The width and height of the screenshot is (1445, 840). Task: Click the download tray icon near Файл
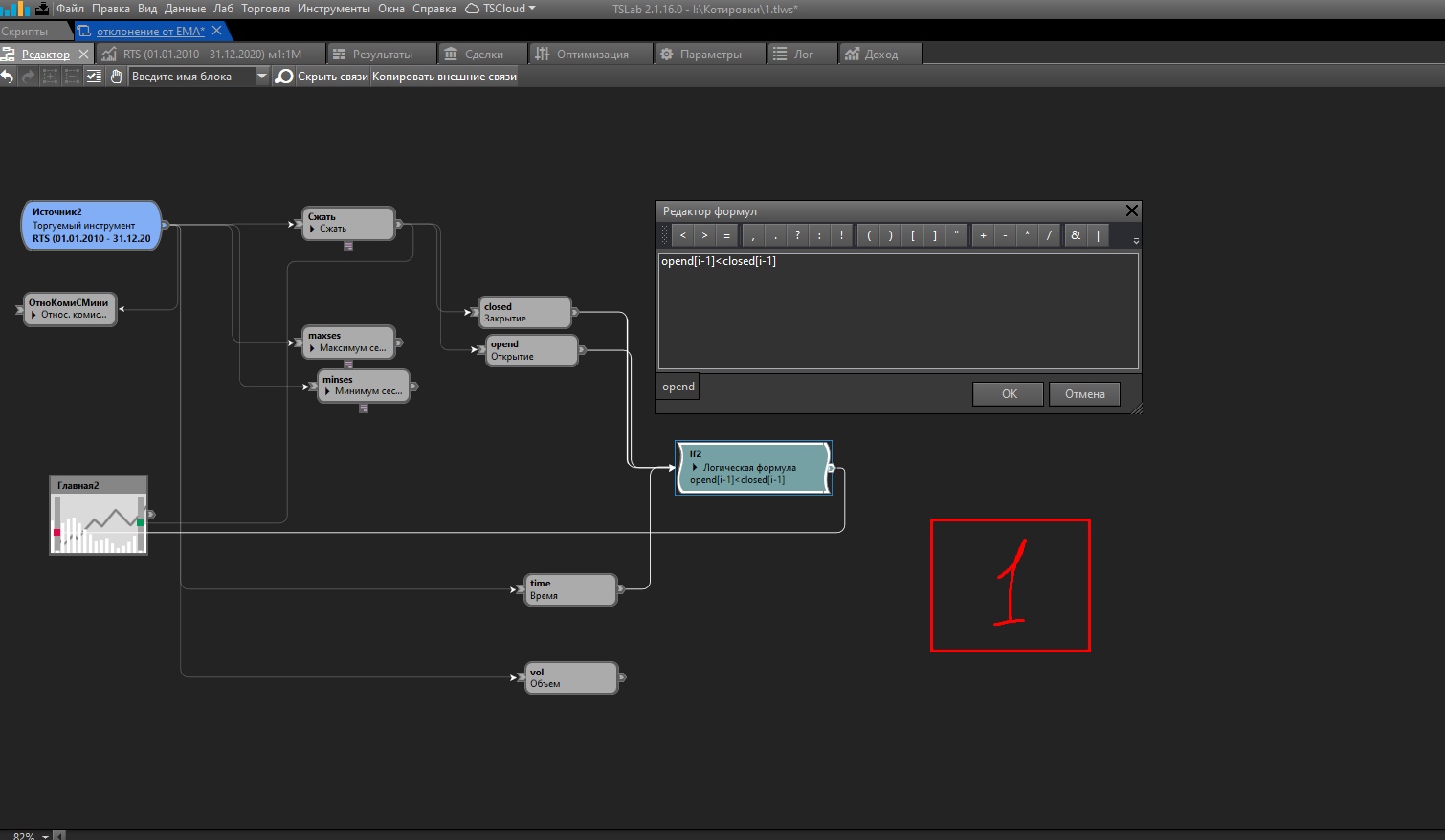[43, 9]
